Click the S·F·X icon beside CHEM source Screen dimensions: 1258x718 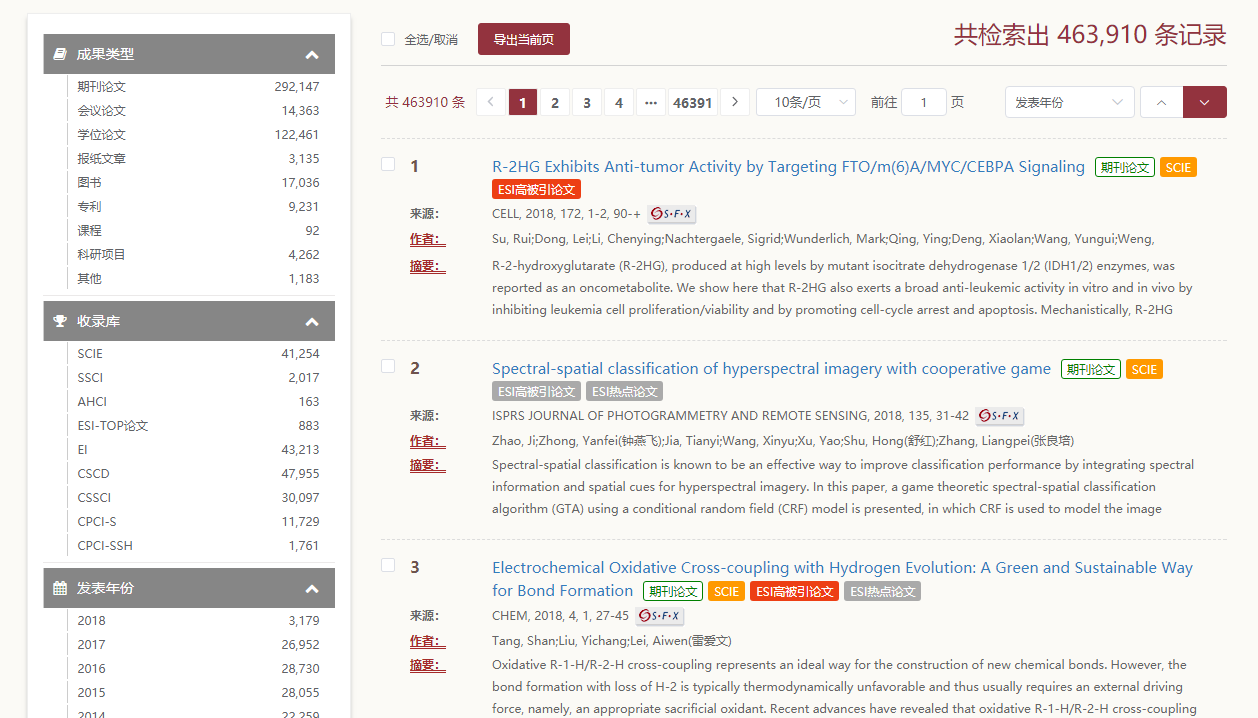click(659, 616)
